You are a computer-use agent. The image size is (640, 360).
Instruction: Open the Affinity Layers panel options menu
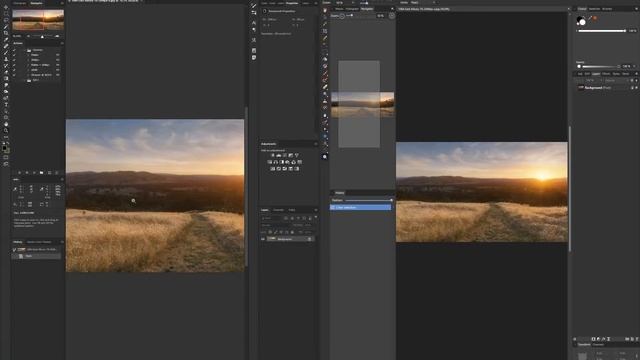[x=637, y=73]
